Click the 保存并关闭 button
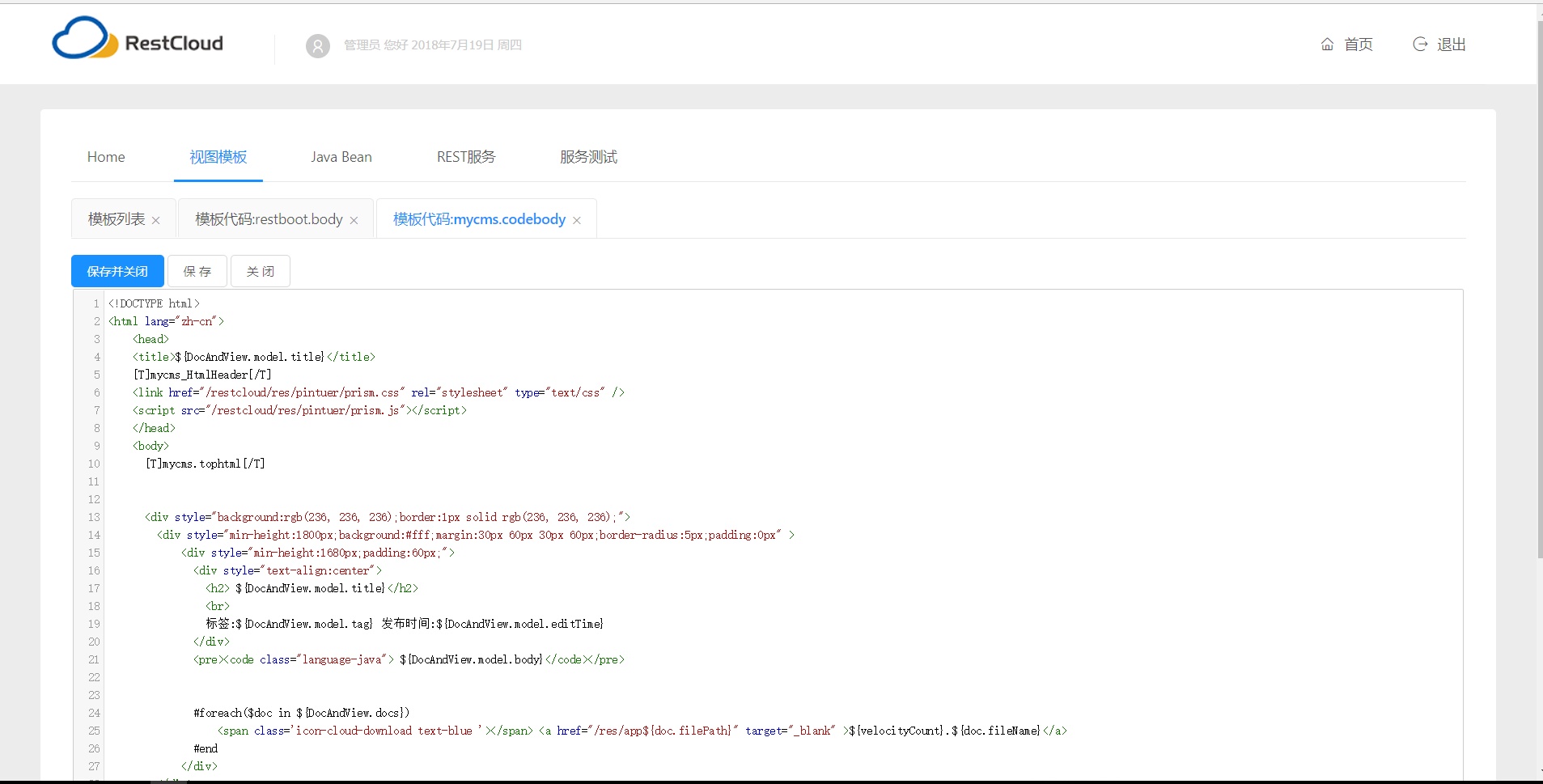The image size is (1543, 784). [x=117, y=271]
